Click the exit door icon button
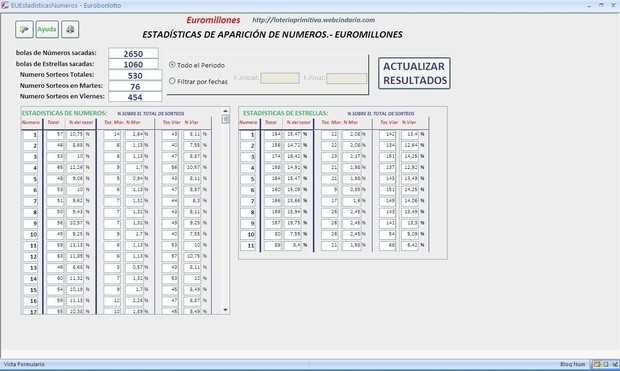This screenshot has height=371, width=620. click(24, 29)
